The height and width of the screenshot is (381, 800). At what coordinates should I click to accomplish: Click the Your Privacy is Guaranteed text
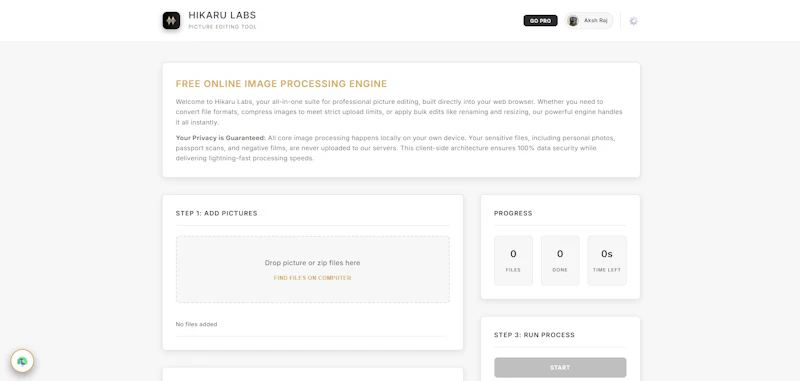(x=220, y=138)
